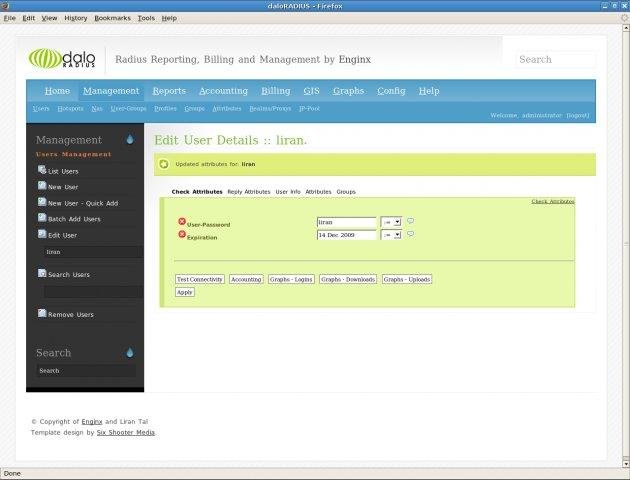The image size is (630, 480).
Task: Open the Enginx footer link
Action: pyautogui.click(x=92, y=421)
